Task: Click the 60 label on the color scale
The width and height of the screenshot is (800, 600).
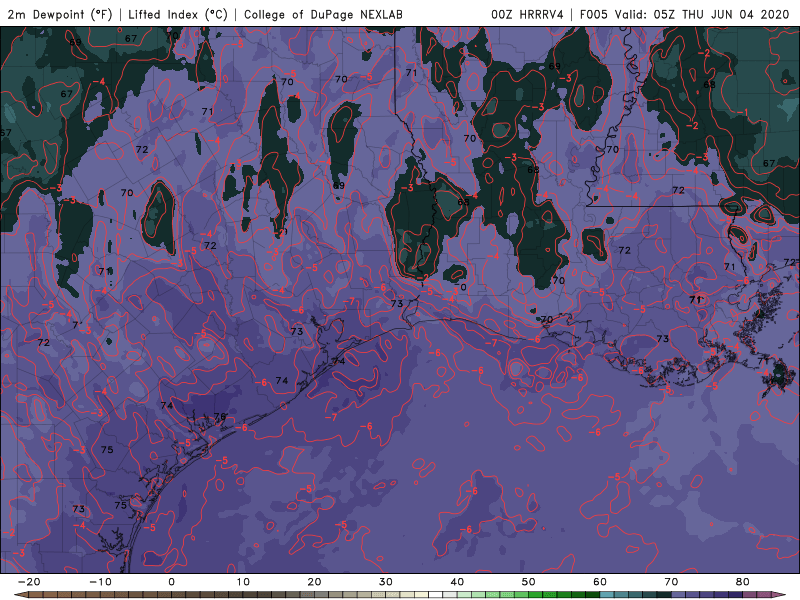Action: (x=600, y=582)
